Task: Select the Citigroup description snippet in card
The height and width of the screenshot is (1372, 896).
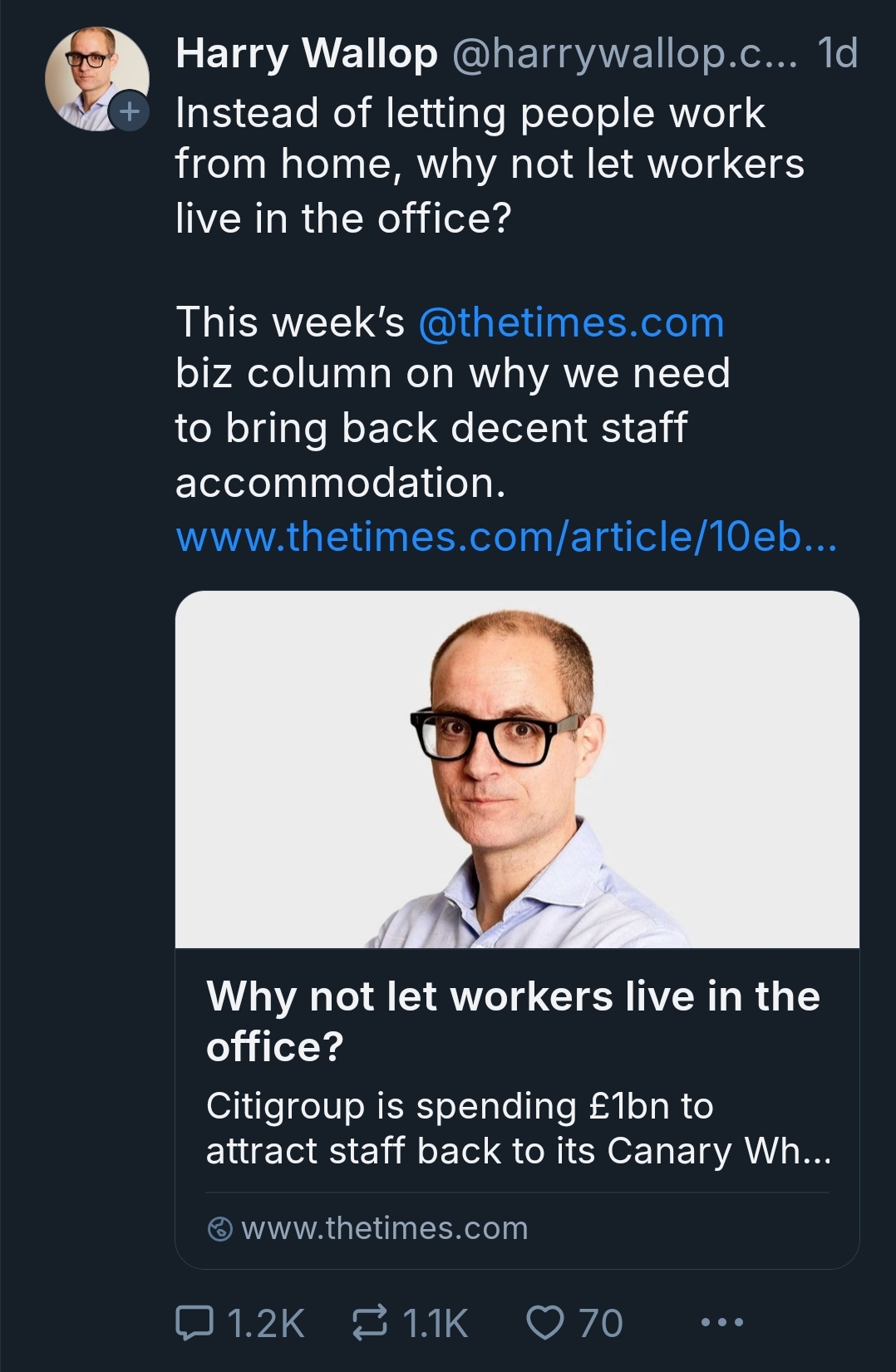Action: pos(519,1129)
